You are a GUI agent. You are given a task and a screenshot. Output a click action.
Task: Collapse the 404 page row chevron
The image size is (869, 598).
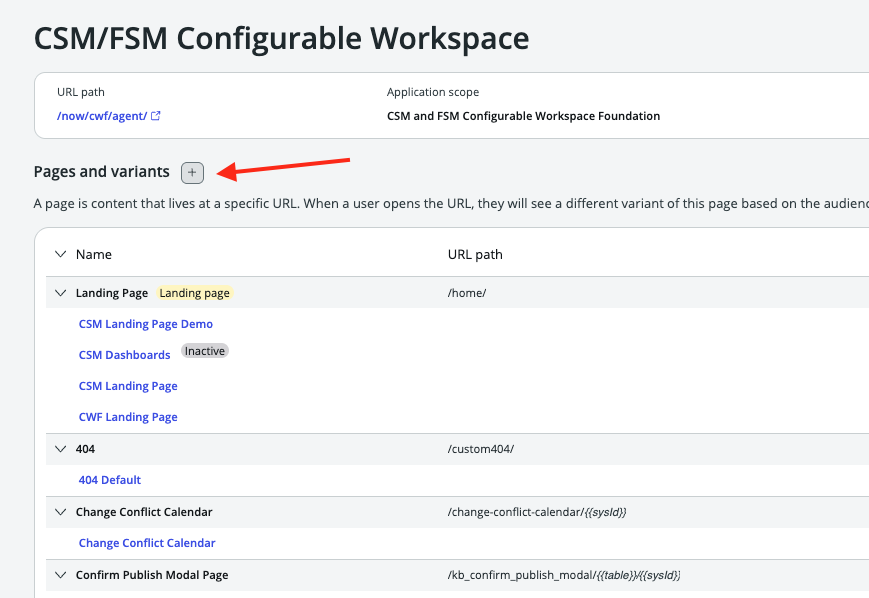click(59, 449)
